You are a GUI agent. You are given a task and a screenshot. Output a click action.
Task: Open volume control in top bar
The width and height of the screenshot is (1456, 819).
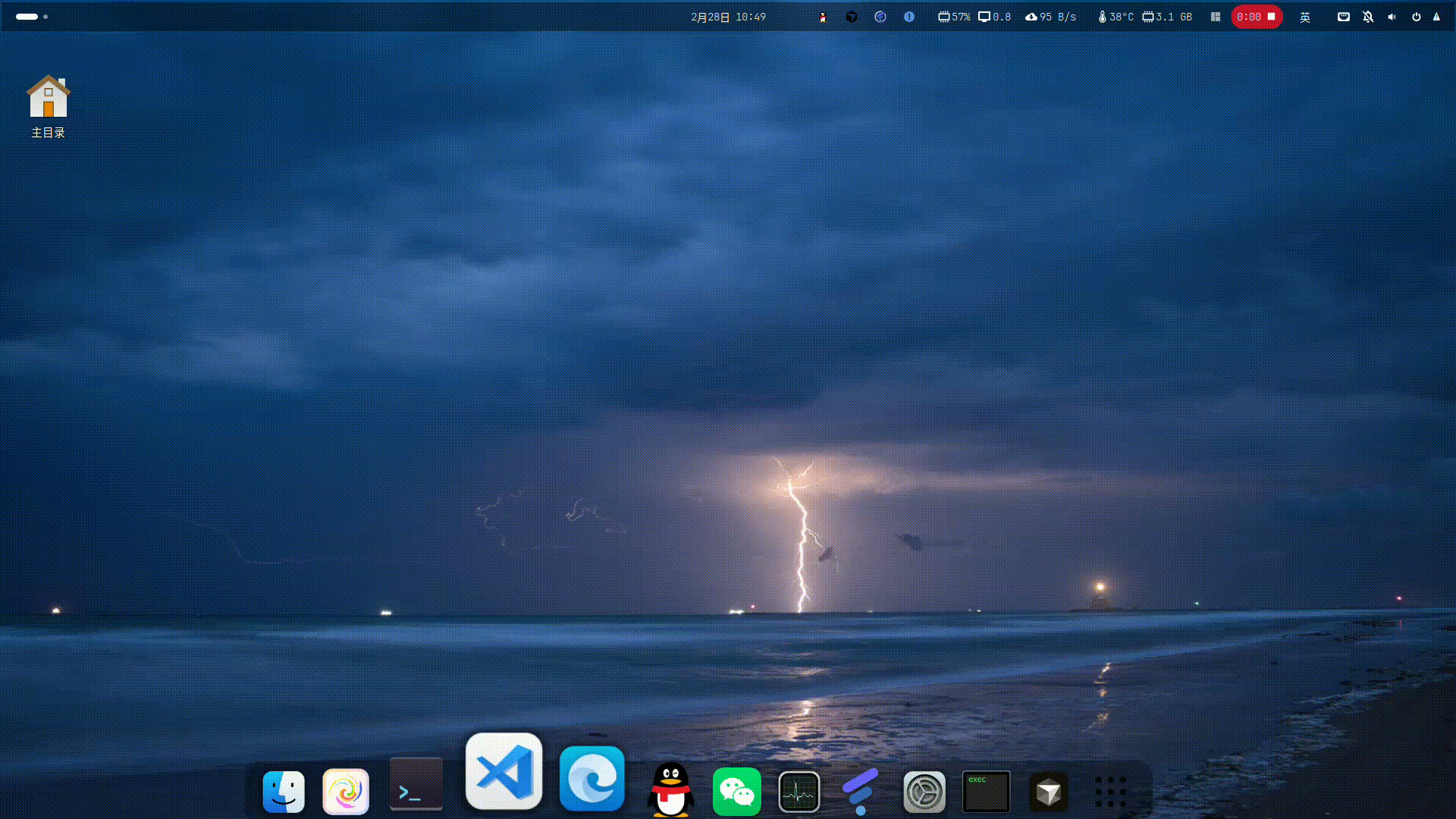1392,17
